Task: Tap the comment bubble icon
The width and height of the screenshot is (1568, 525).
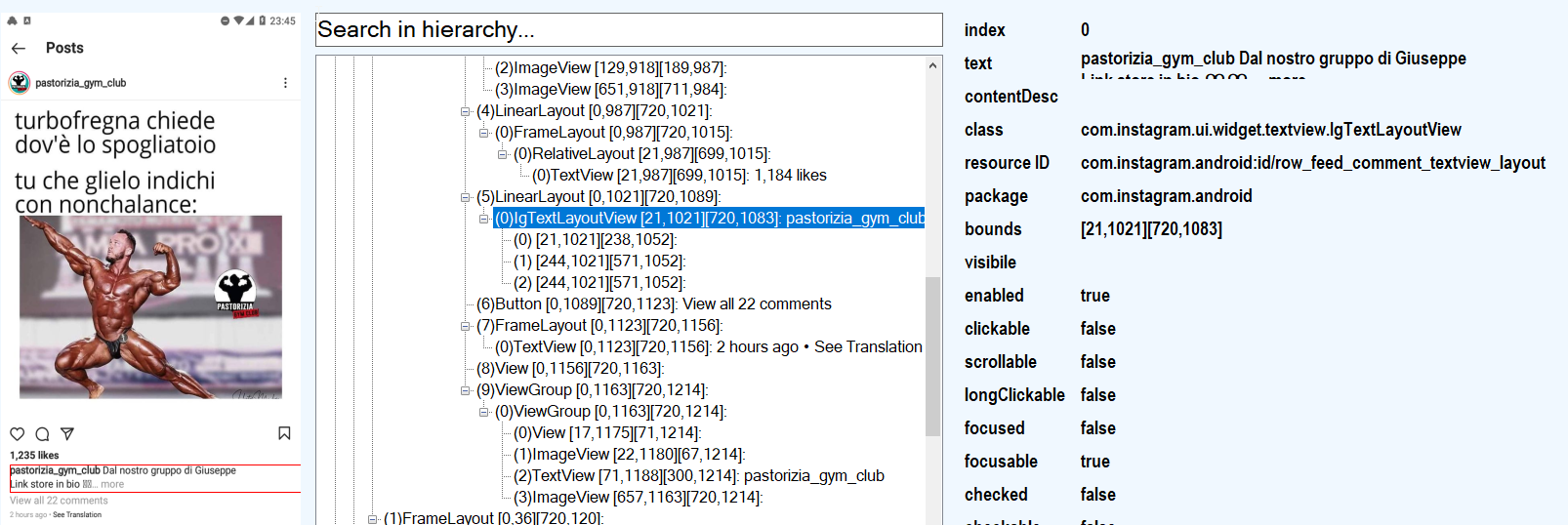Action: 42,434
